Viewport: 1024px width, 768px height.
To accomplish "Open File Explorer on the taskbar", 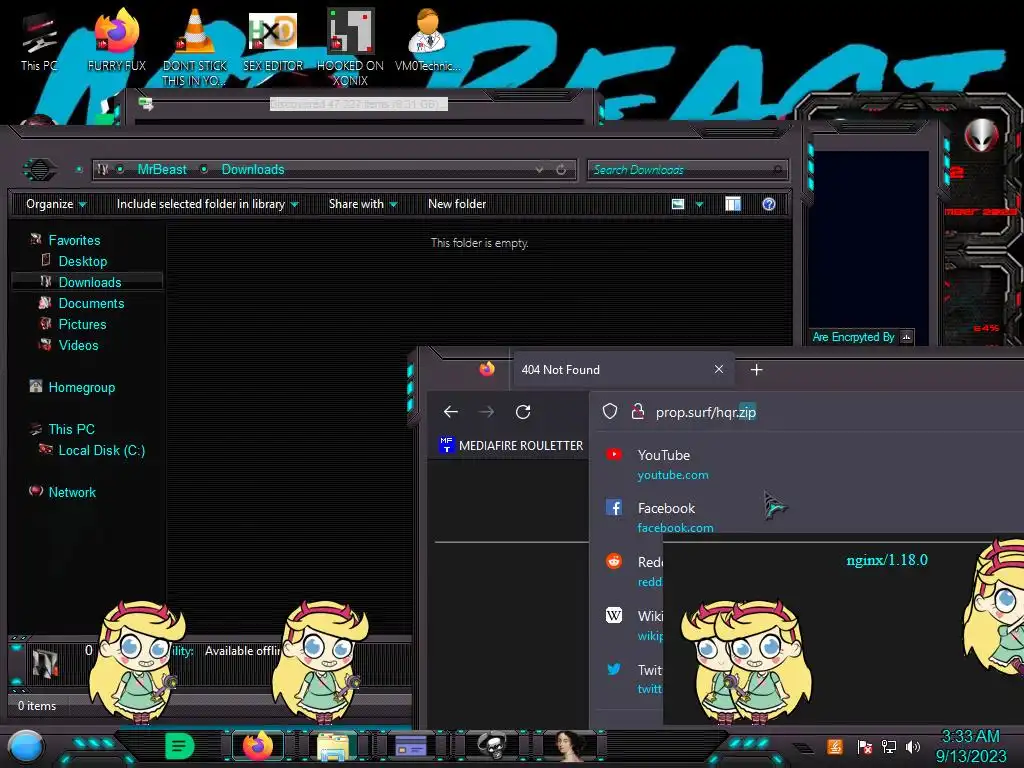I will tap(333, 746).
